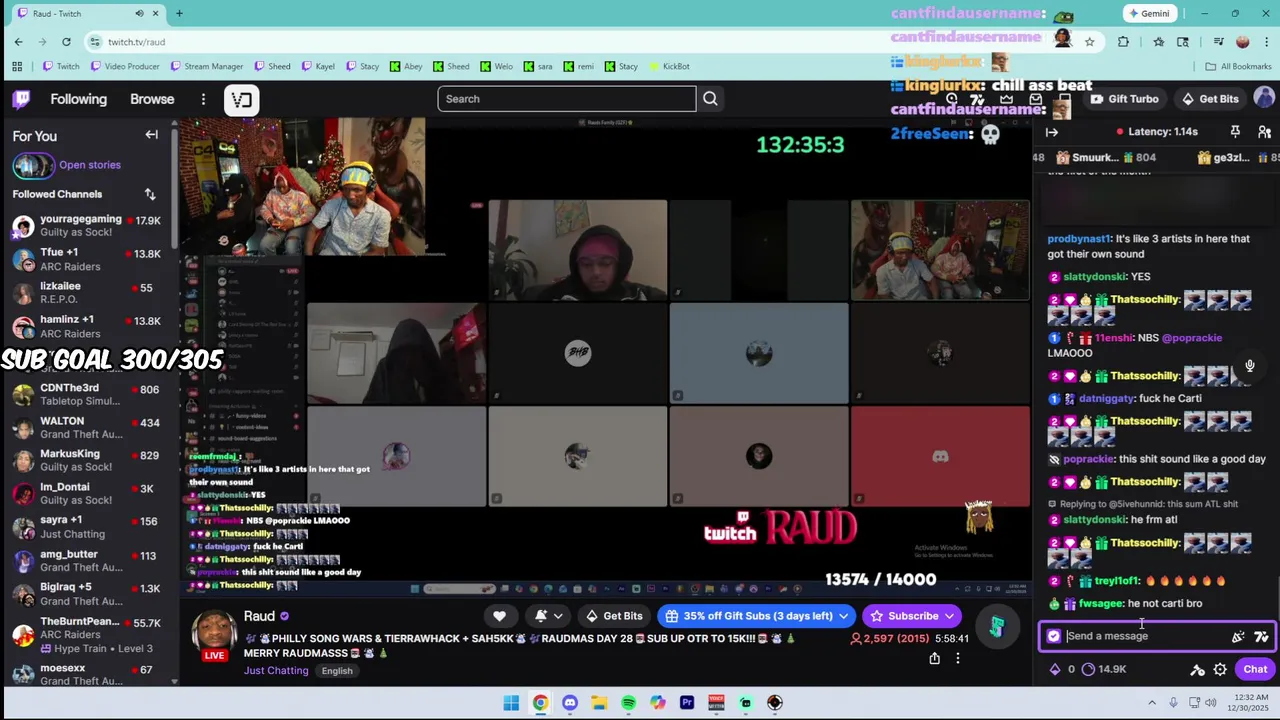Open user avatar menu in top nav
1280x720 pixels.
(1264, 98)
